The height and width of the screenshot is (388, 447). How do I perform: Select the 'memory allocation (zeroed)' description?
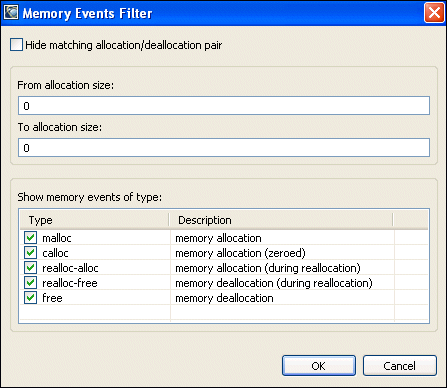click(x=240, y=253)
